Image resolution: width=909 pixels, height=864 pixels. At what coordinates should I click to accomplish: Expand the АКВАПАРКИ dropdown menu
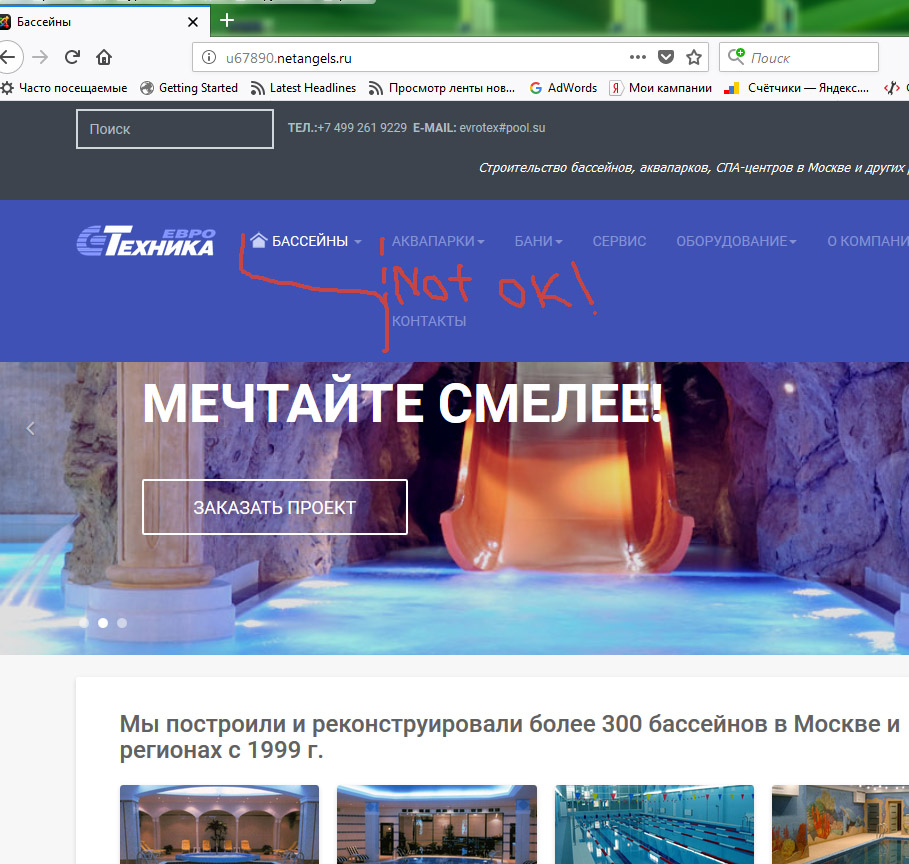coord(438,241)
